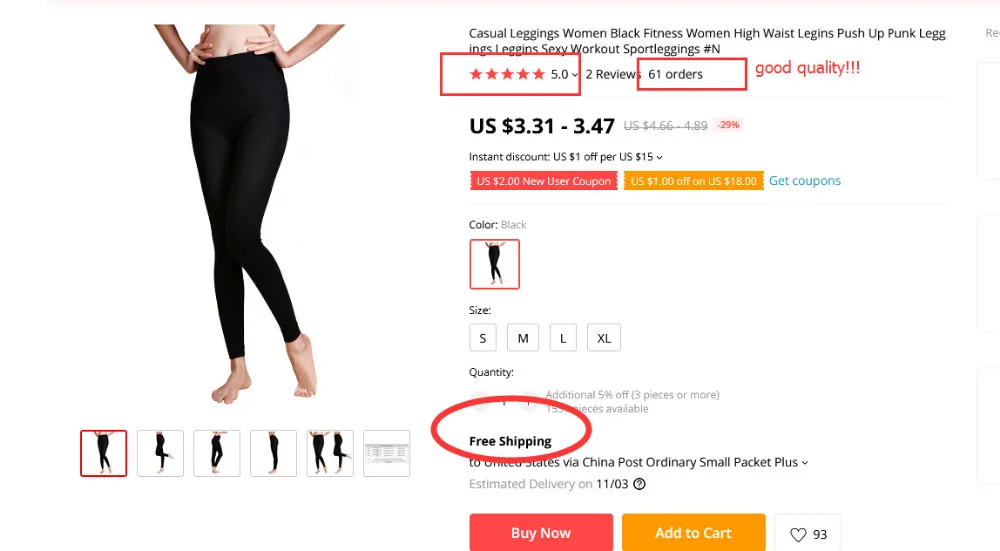Open the China Post shipping method dropdown
The height and width of the screenshot is (551, 1000).
pyautogui.click(x=804, y=462)
